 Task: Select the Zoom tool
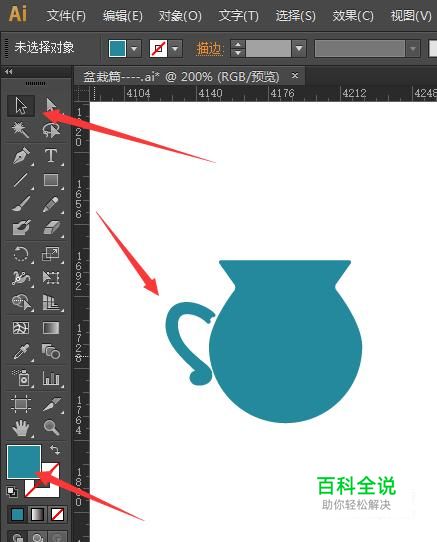51,428
